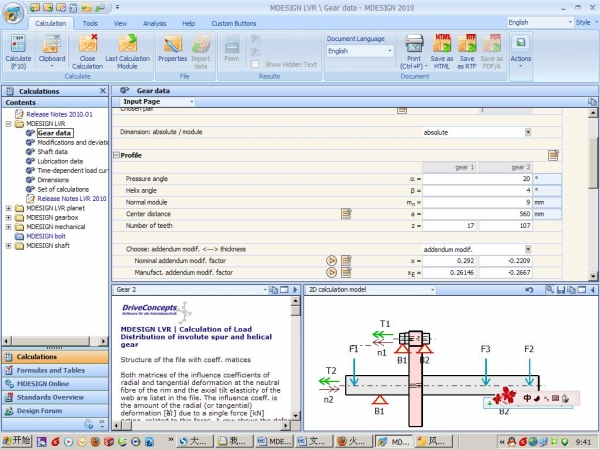Screen dimensions: 600x450
Task: Open note icon for Nominal addendum modif. factor
Action: [x=346, y=261]
